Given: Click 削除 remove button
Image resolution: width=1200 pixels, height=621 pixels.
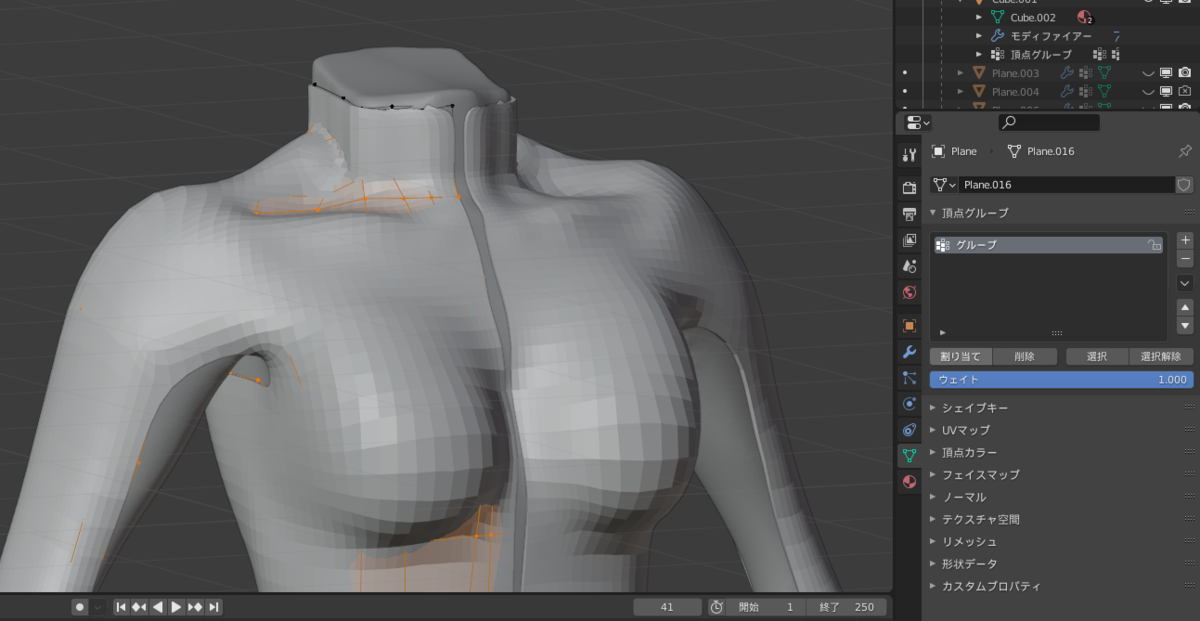Looking at the screenshot, I should click(x=1025, y=356).
